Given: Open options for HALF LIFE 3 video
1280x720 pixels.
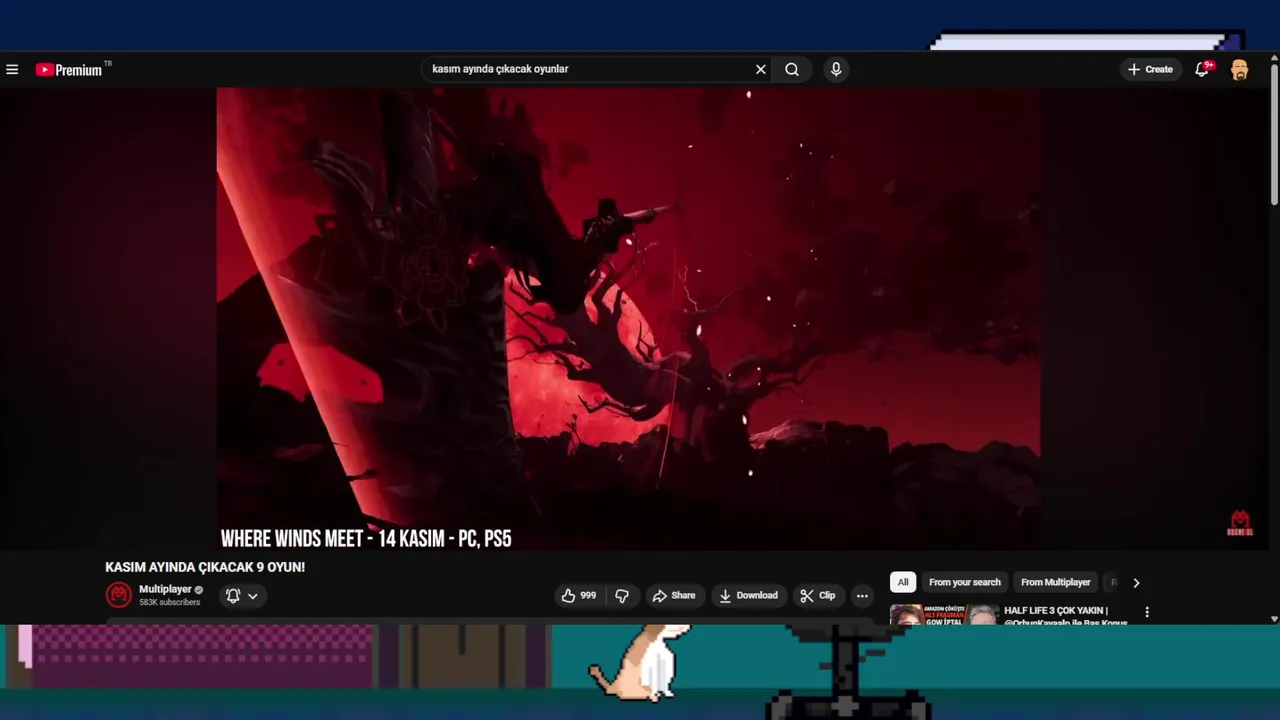Looking at the screenshot, I should click(x=1147, y=612).
